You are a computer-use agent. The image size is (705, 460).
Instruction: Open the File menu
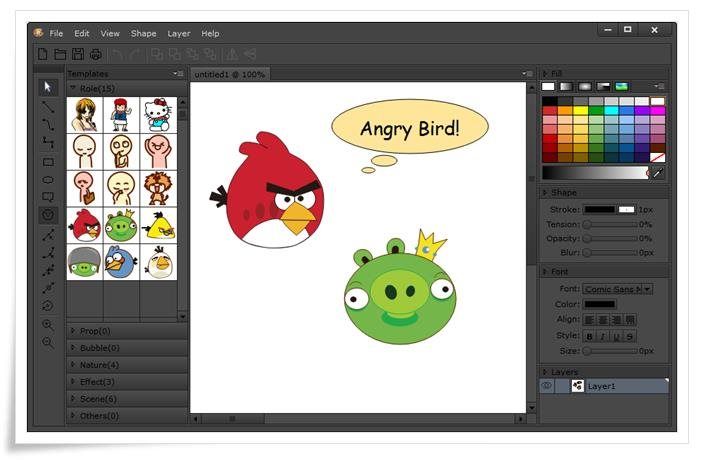pos(56,33)
